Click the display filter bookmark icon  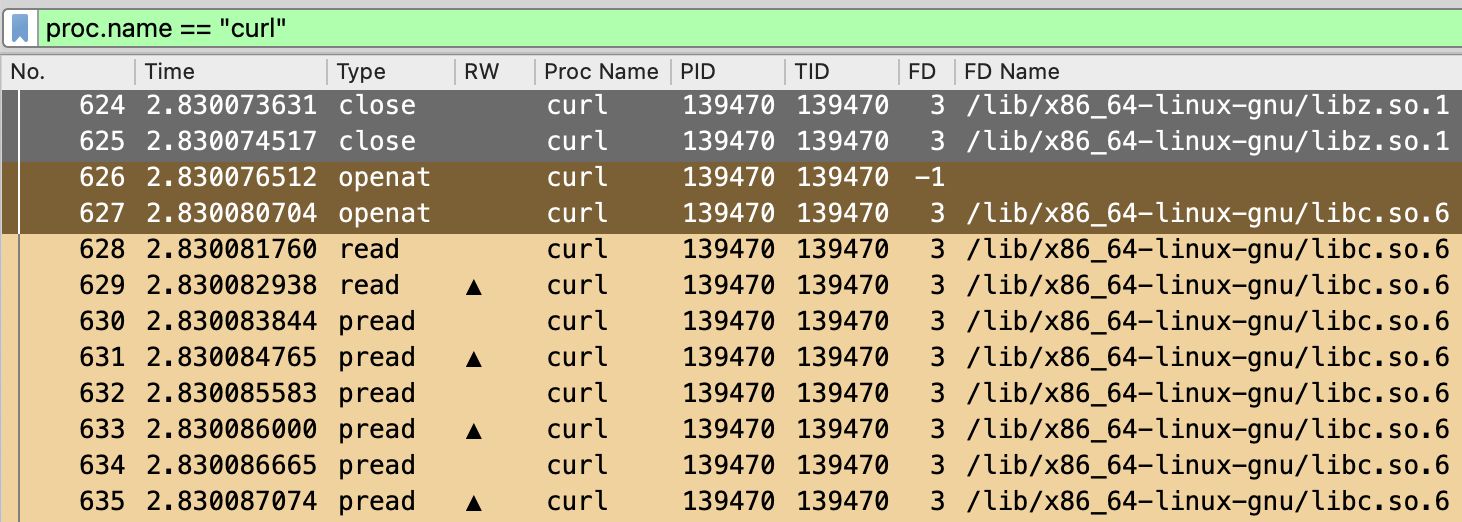click(x=20, y=28)
